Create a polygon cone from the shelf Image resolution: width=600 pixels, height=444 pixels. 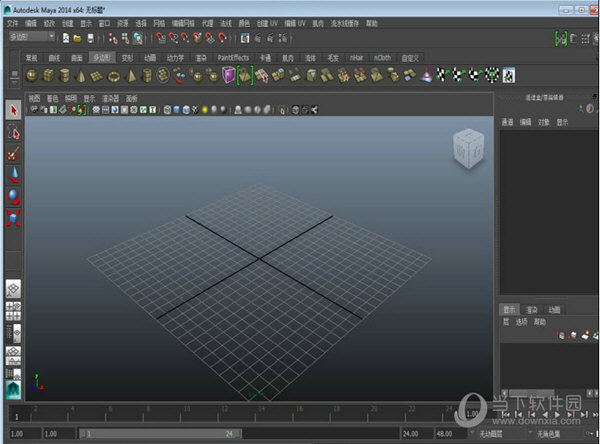point(80,75)
